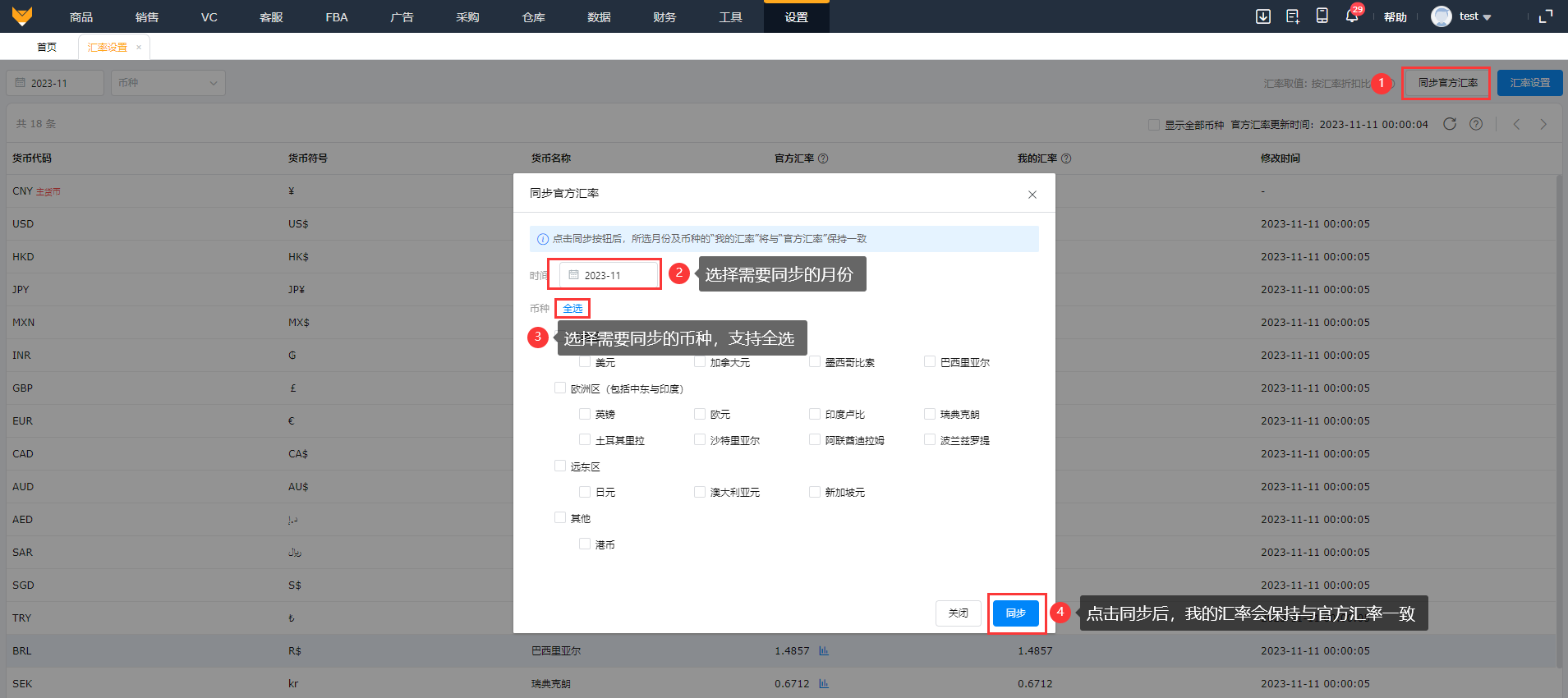The height and width of the screenshot is (698, 1568).
Task: Tick the 日元 checkbox
Action: click(585, 492)
